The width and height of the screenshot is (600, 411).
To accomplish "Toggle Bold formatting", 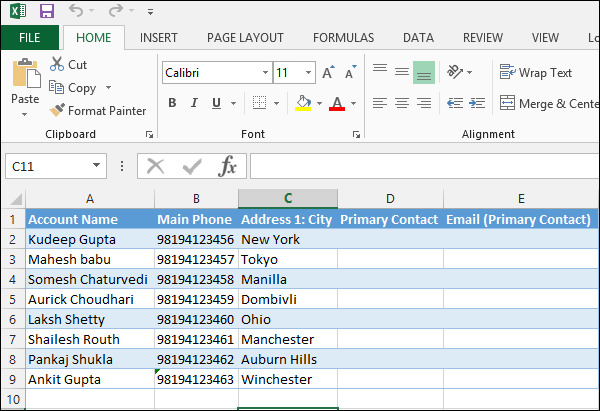I will tap(172, 103).
